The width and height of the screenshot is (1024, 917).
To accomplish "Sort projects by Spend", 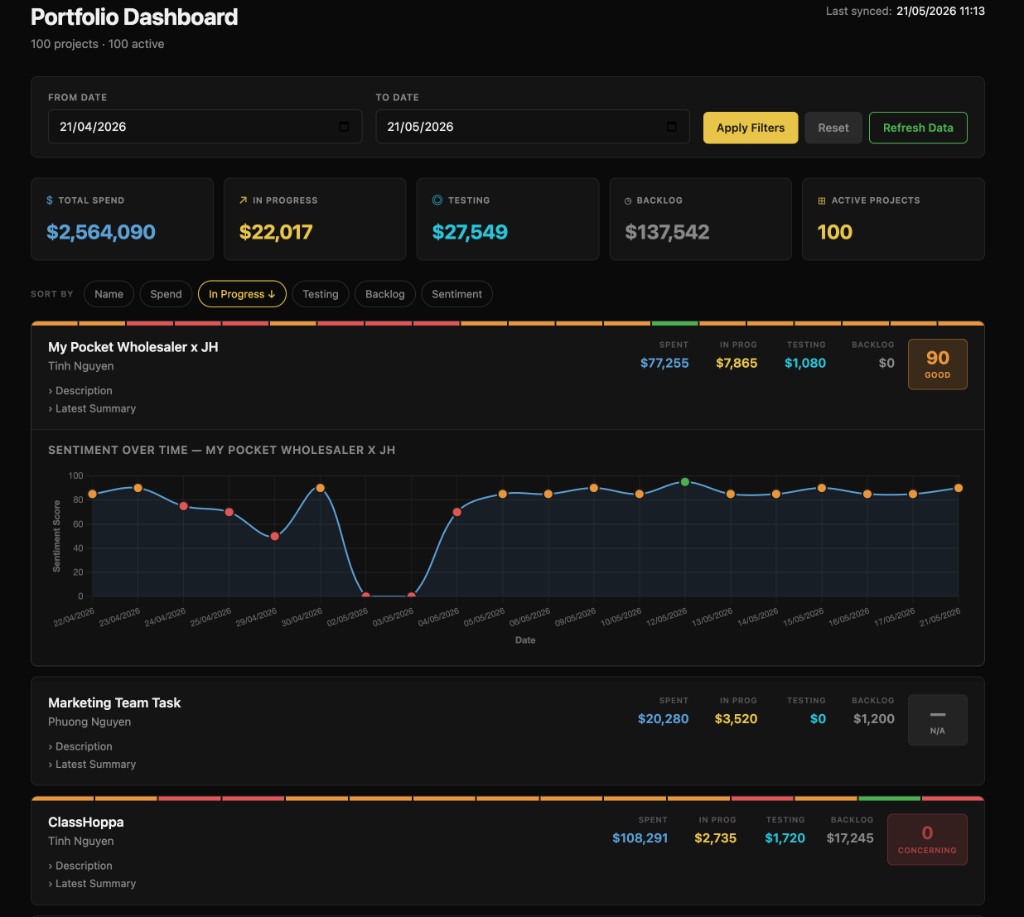I will click(x=166, y=294).
